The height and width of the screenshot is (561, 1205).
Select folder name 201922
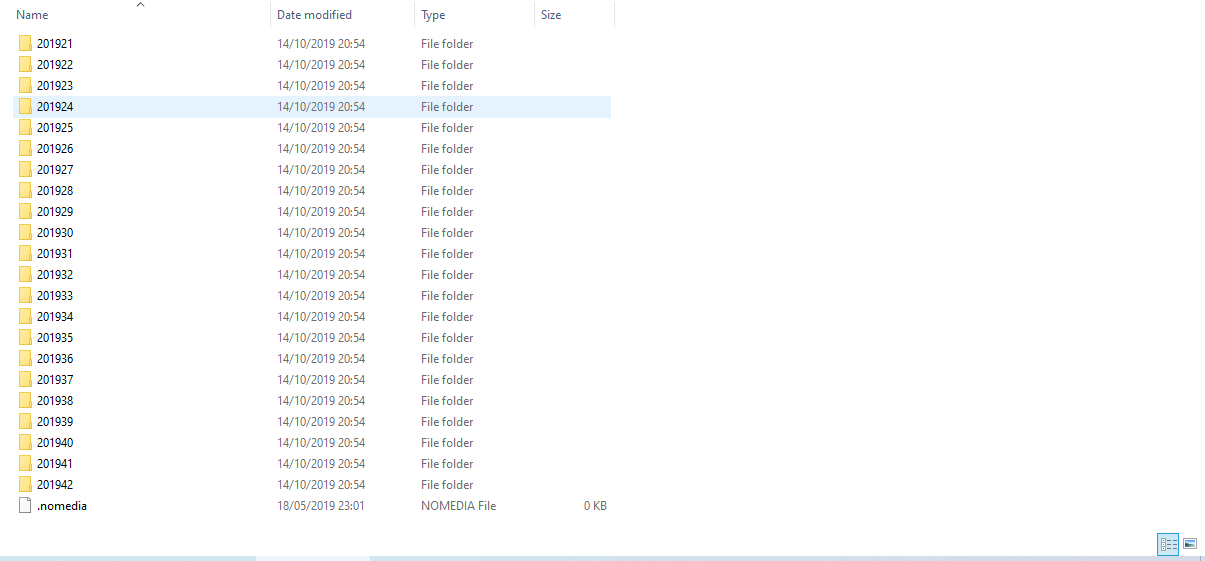[x=55, y=65]
